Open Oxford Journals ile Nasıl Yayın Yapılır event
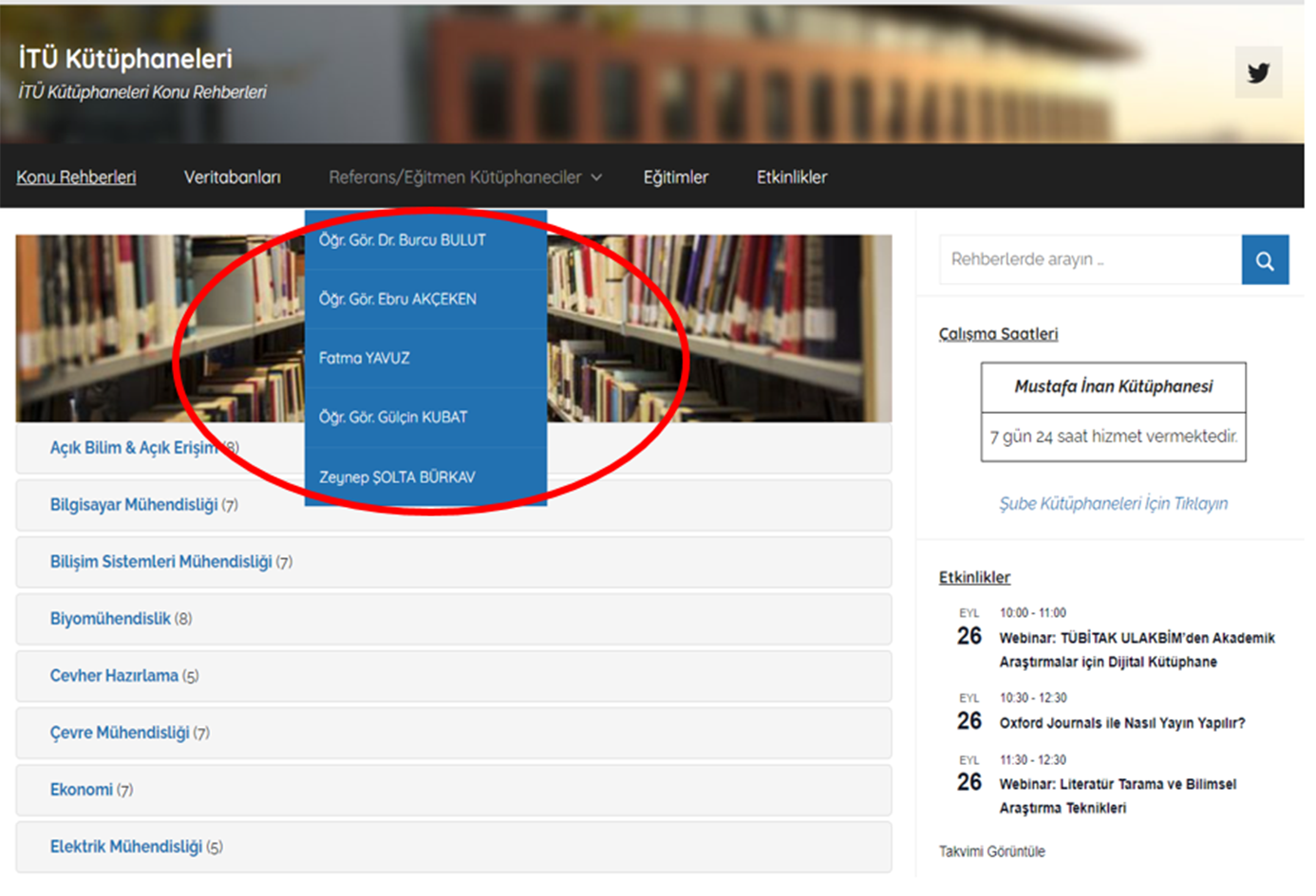The width and height of the screenshot is (1316, 896). (1121, 723)
